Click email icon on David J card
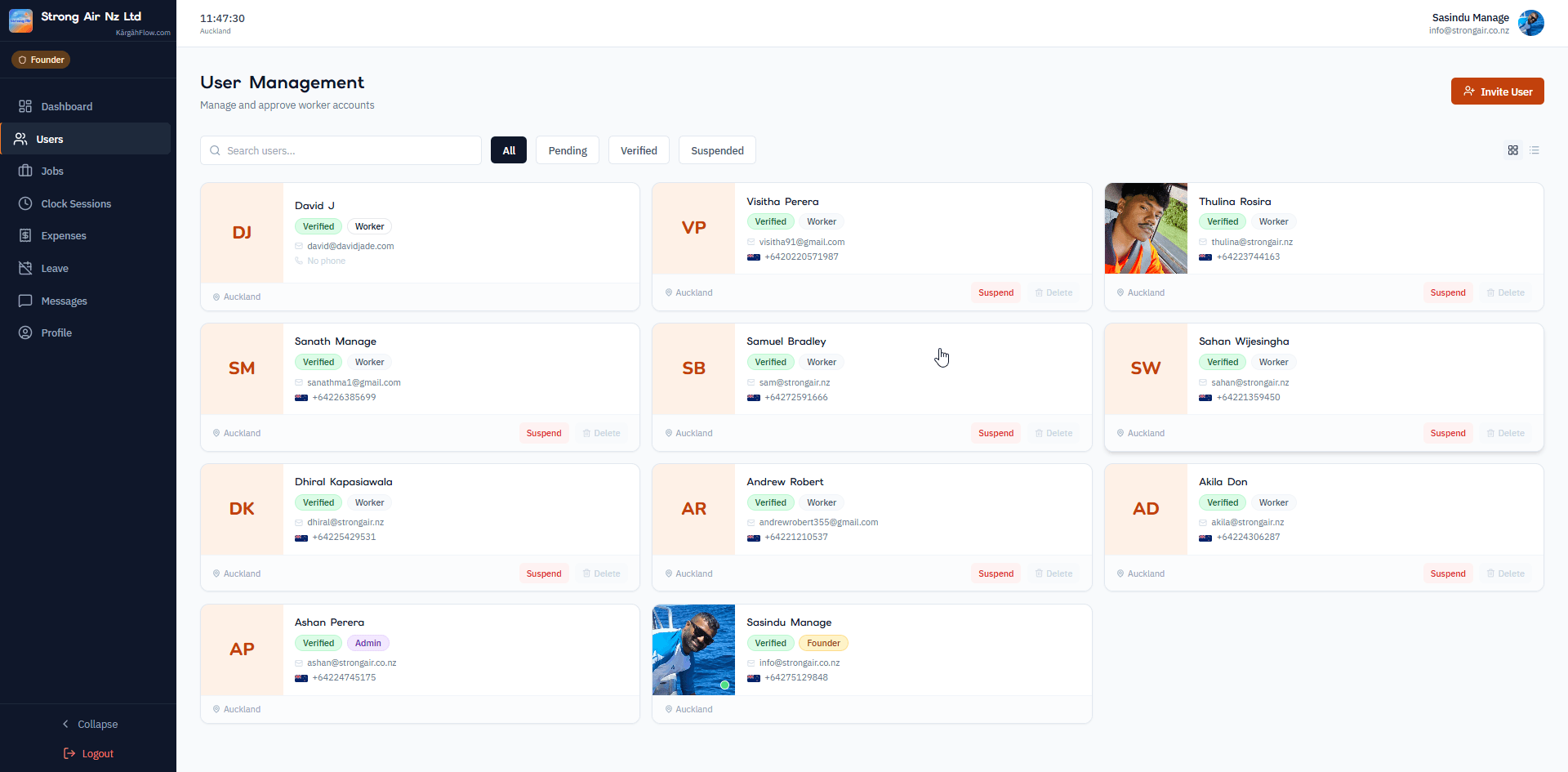The width and height of the screenshot is (1568, 772). [x=299, y=246]
